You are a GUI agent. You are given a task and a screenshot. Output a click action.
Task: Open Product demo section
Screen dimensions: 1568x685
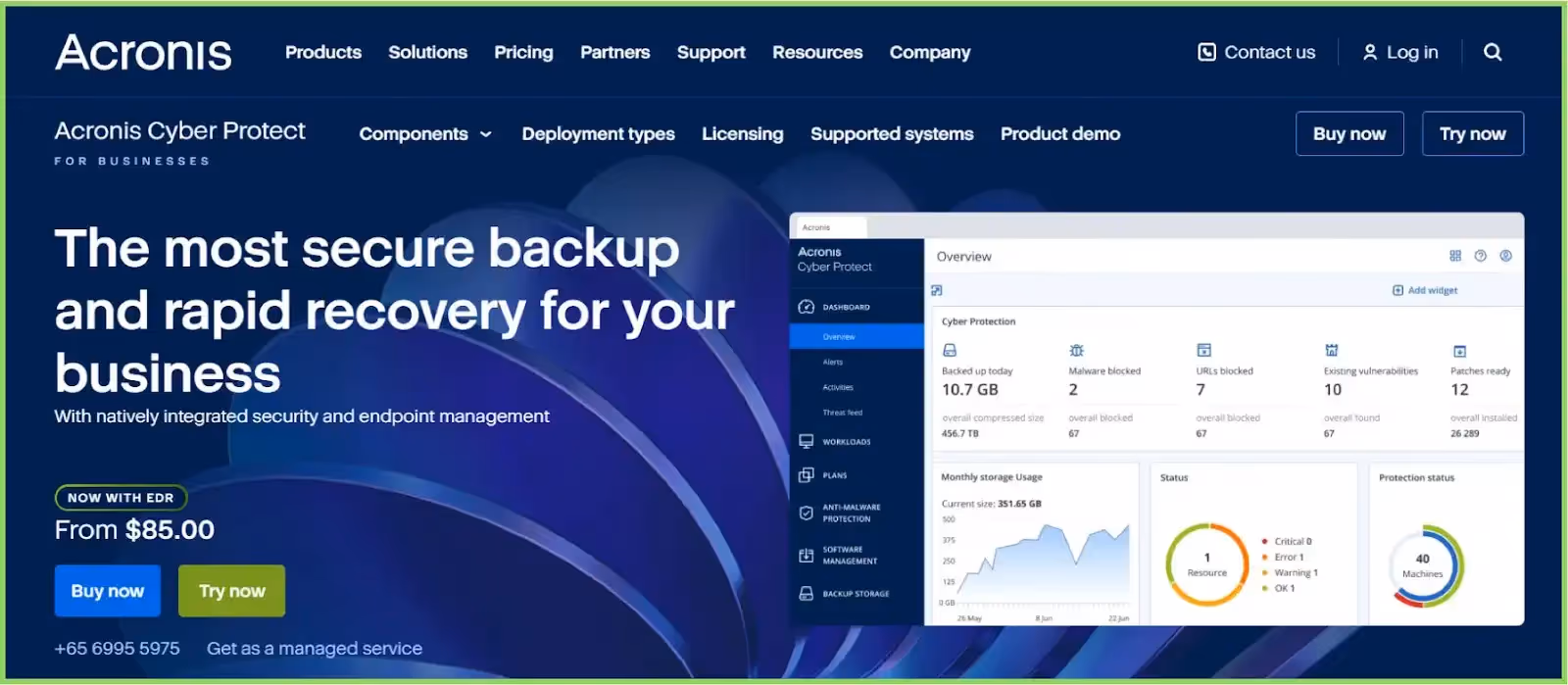(1060, 134)
